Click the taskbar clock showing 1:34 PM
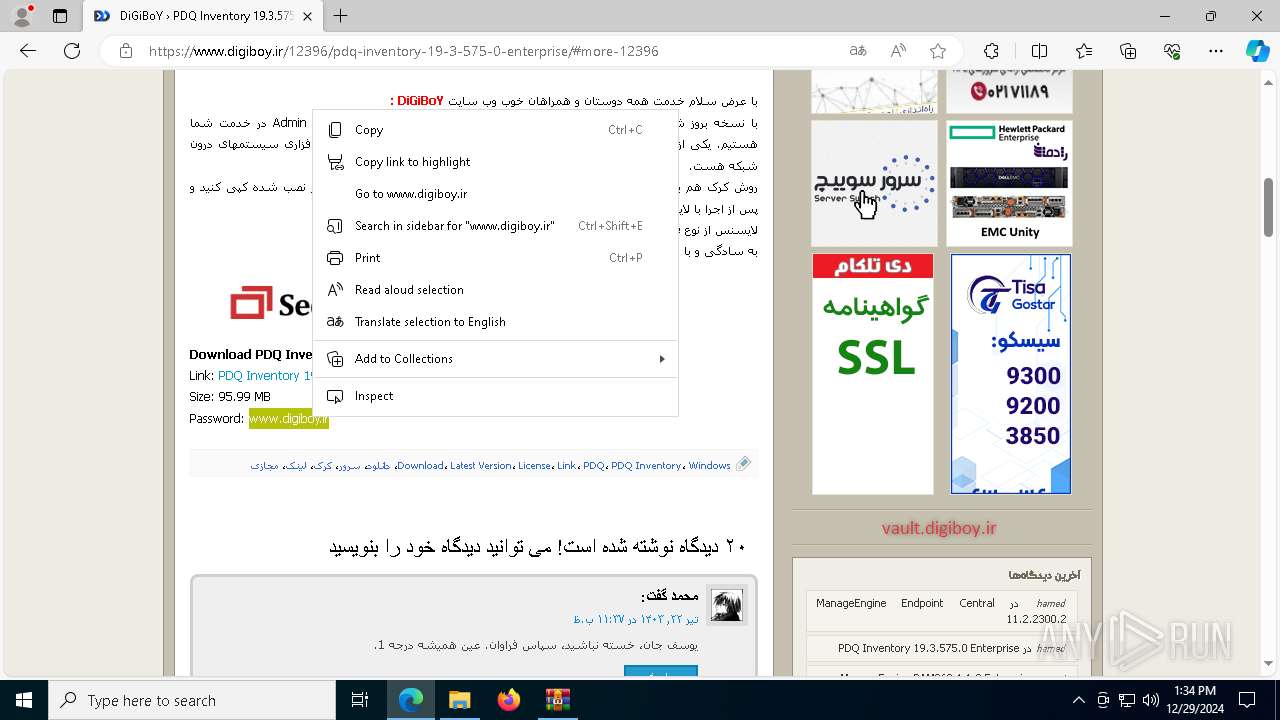1280x720 pixels. tap(1195, 700)
